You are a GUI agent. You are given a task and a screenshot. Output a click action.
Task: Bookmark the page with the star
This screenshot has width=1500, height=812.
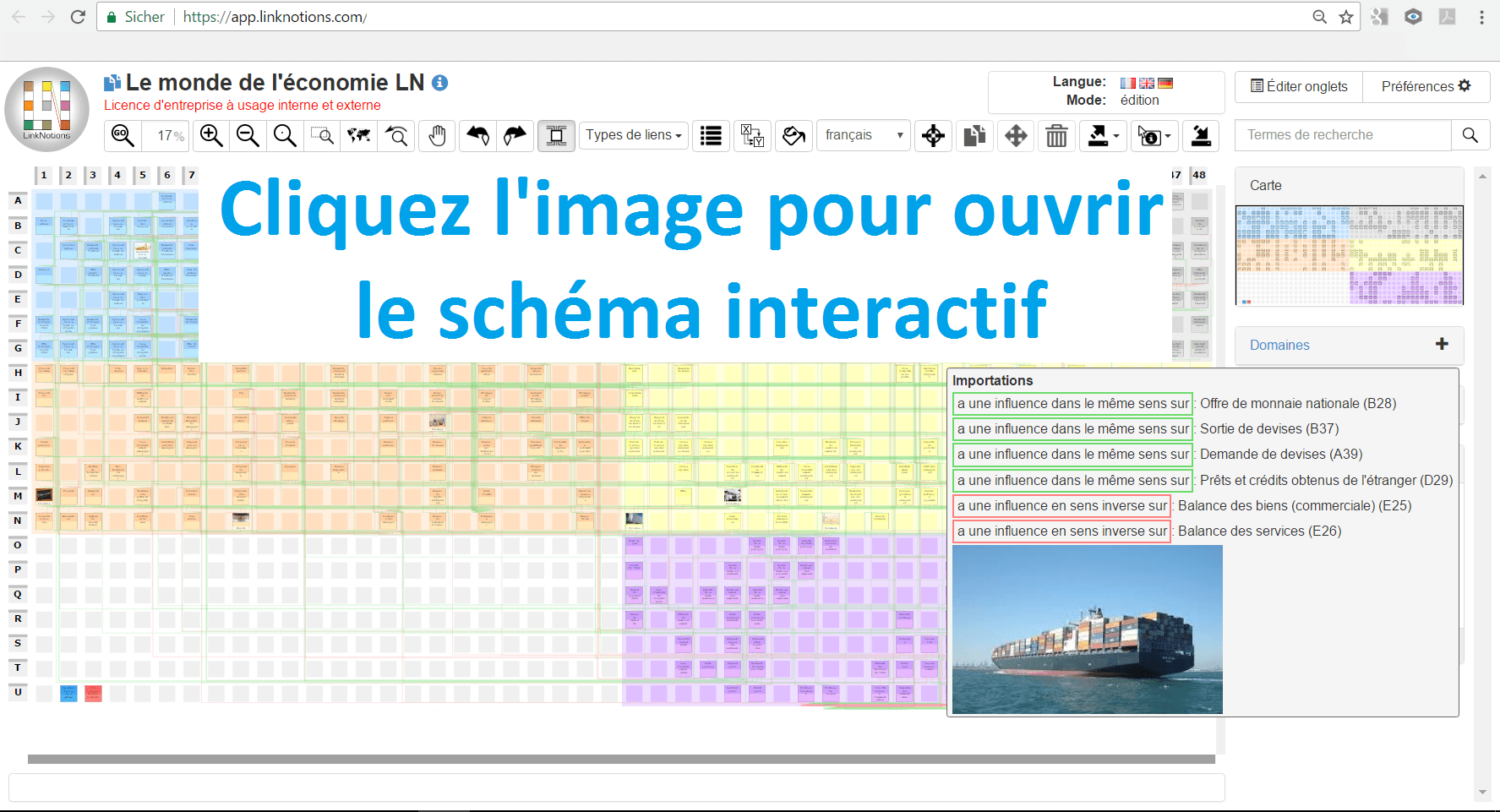[1346, 17]
